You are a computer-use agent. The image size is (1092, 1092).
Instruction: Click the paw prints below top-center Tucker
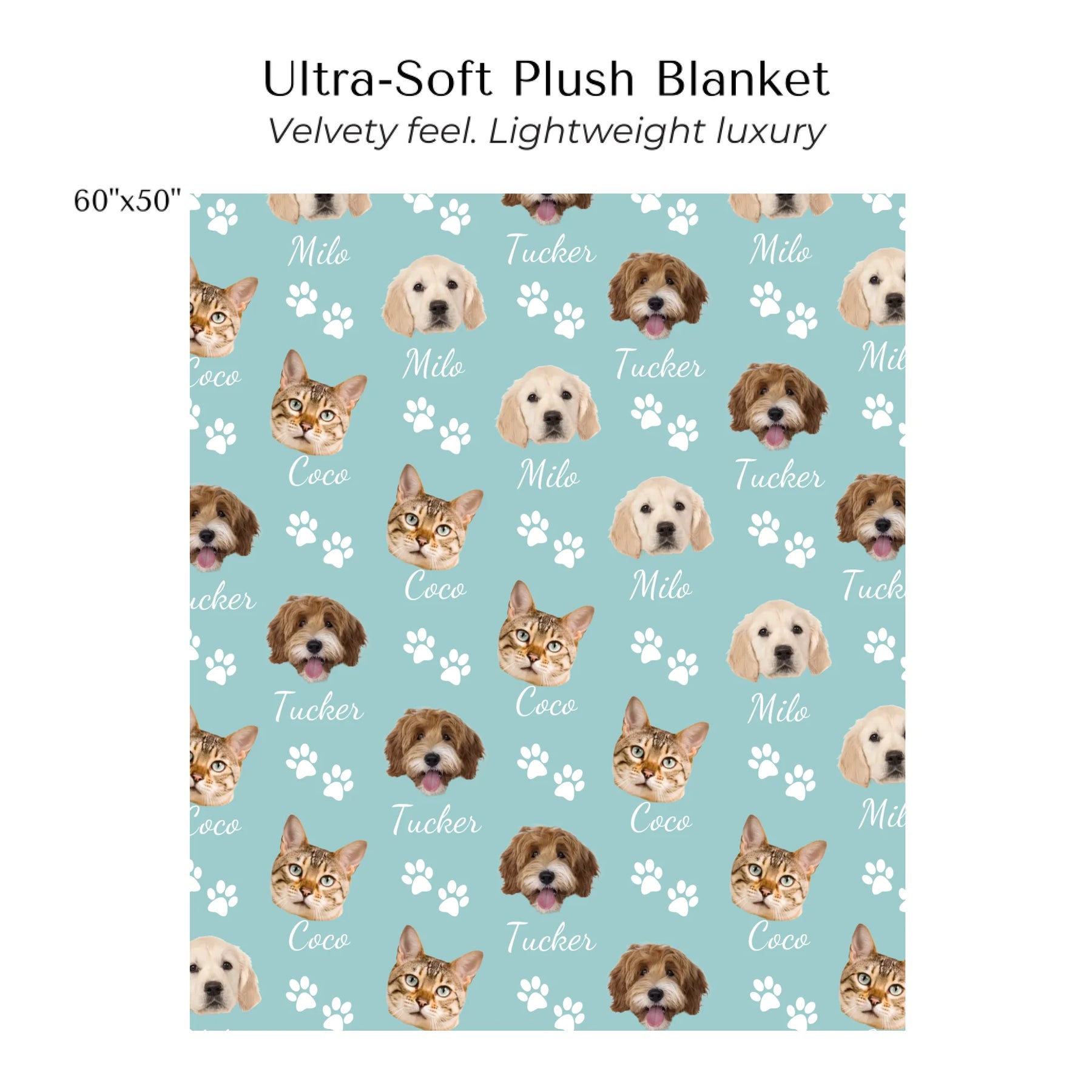pos(551,309)
